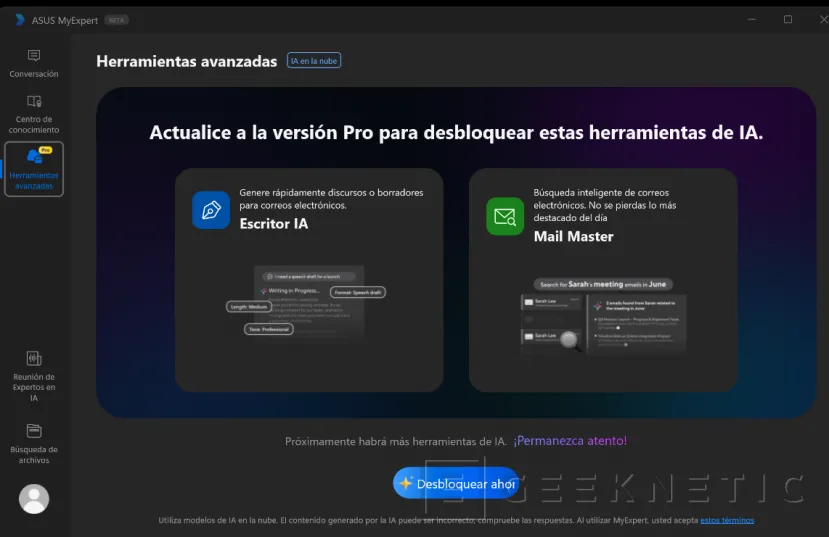Click the IA en la nube badge
The width and height of the screenshot is (829, 537).
coord(313,61)
